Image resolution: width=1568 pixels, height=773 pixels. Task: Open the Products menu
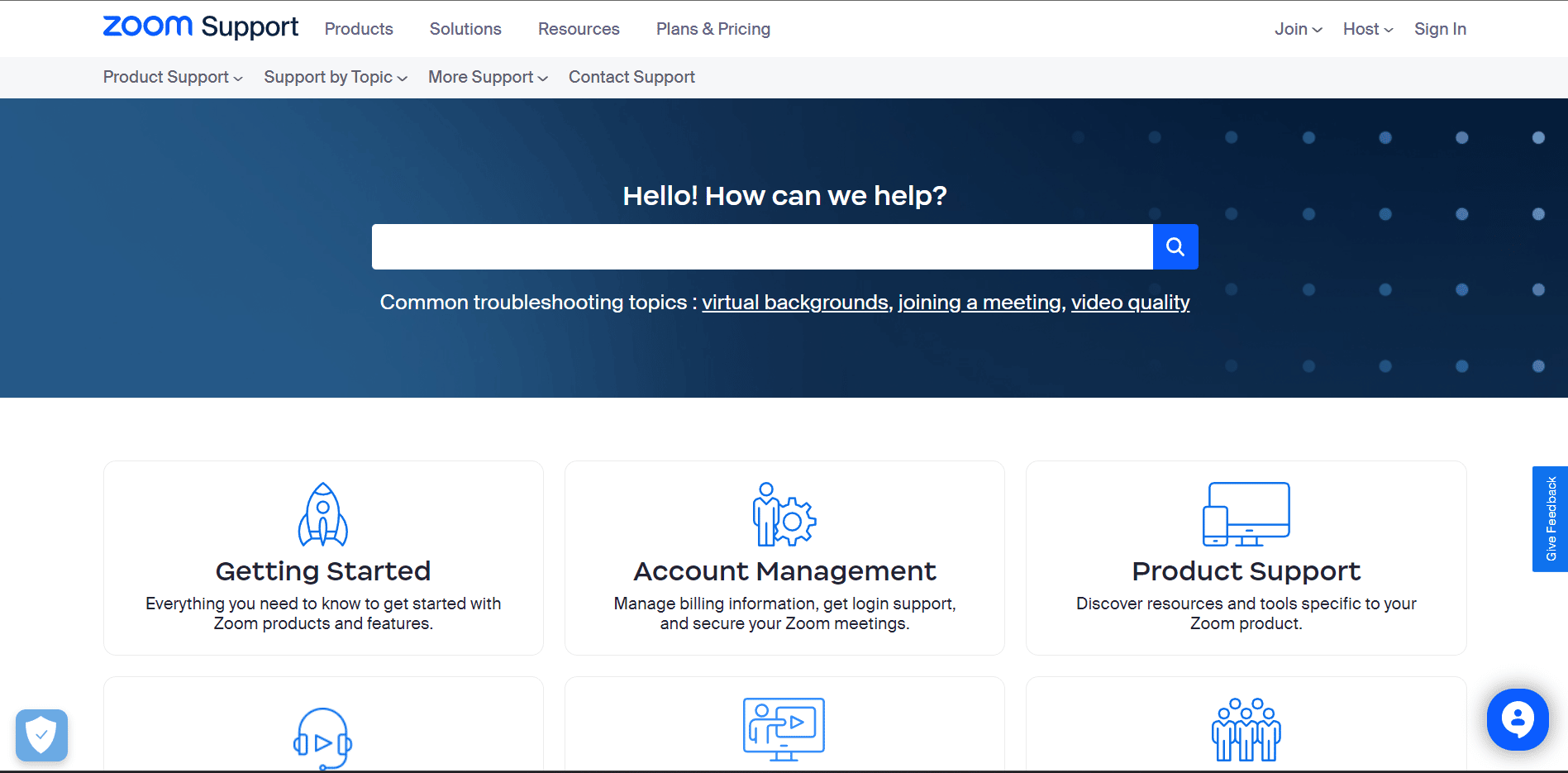359,29
